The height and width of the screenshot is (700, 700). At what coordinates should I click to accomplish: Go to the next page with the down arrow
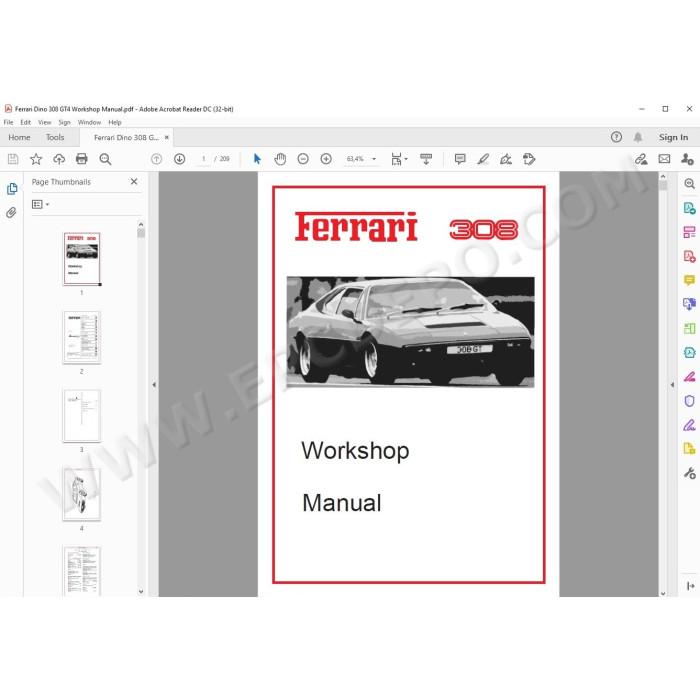179,159
